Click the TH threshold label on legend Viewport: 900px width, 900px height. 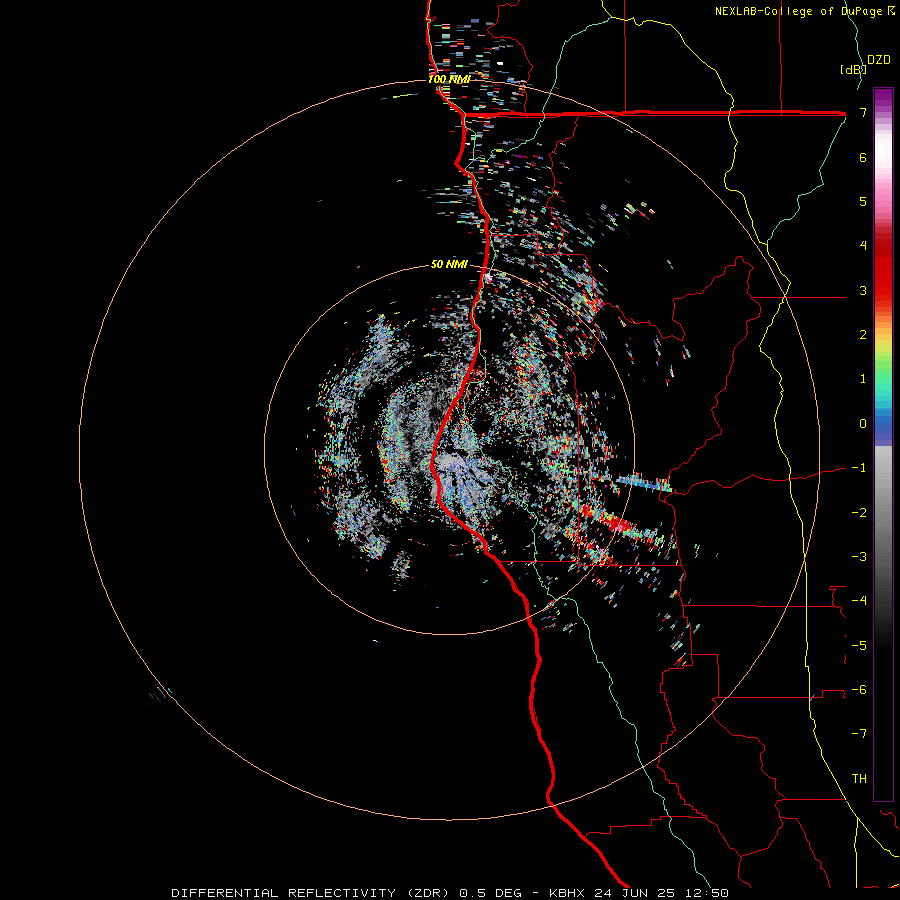(x=859, y=779)
